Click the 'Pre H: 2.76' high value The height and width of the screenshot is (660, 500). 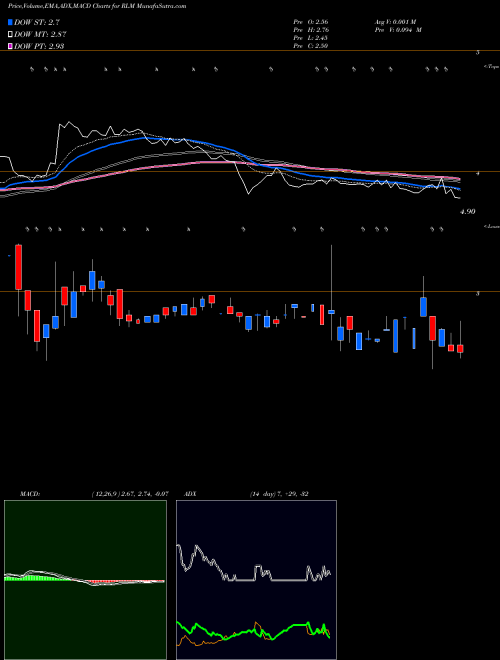click(311, 30)
